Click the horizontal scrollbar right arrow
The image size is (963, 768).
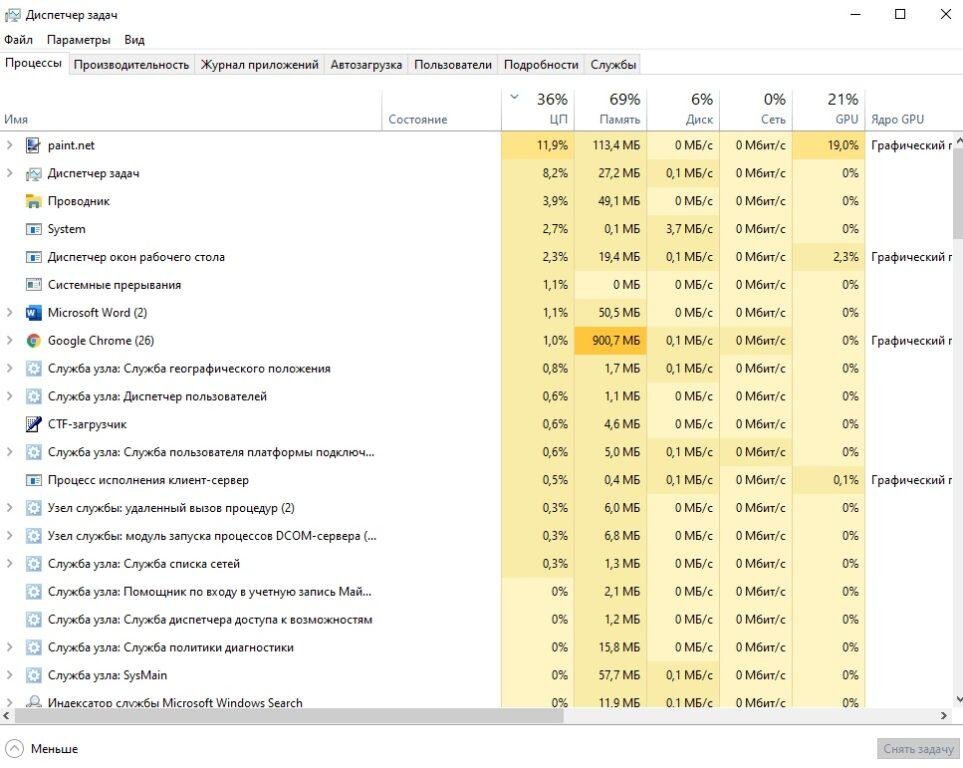[x=944, y=716]
